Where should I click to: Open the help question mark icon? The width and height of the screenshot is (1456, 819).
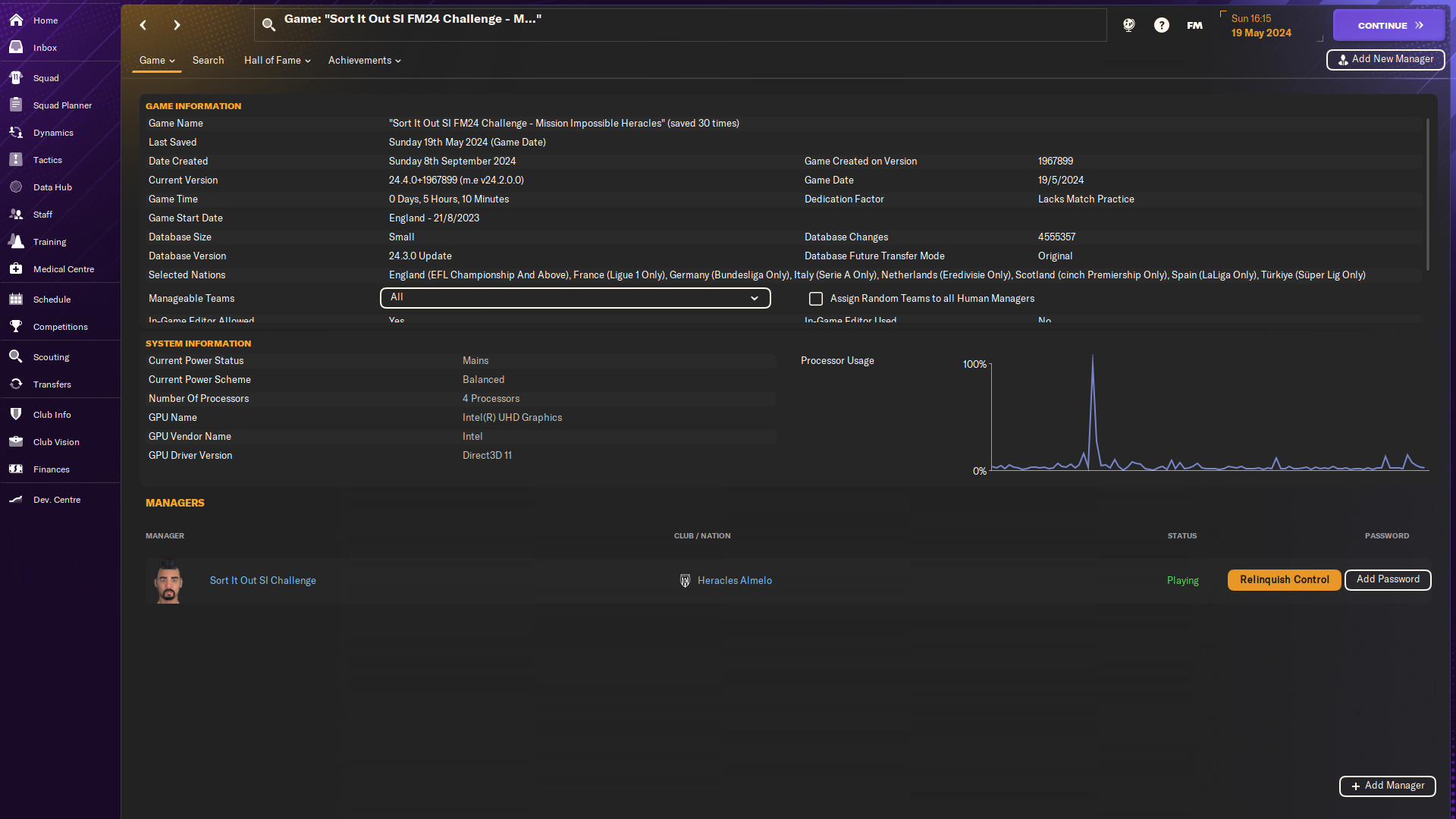[x=1162, y=25]
